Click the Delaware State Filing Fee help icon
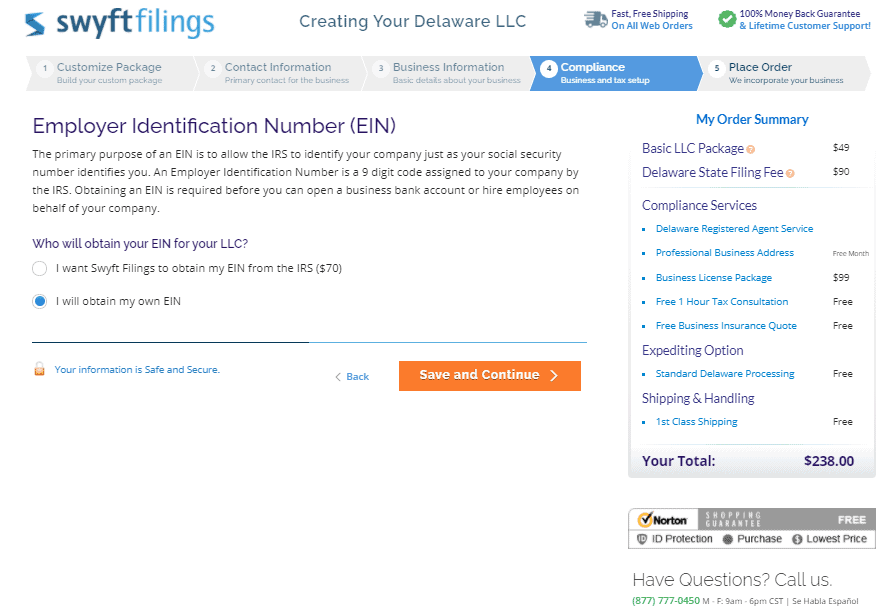The width and height of the screenshot is (895, 610). pos(790,173)
